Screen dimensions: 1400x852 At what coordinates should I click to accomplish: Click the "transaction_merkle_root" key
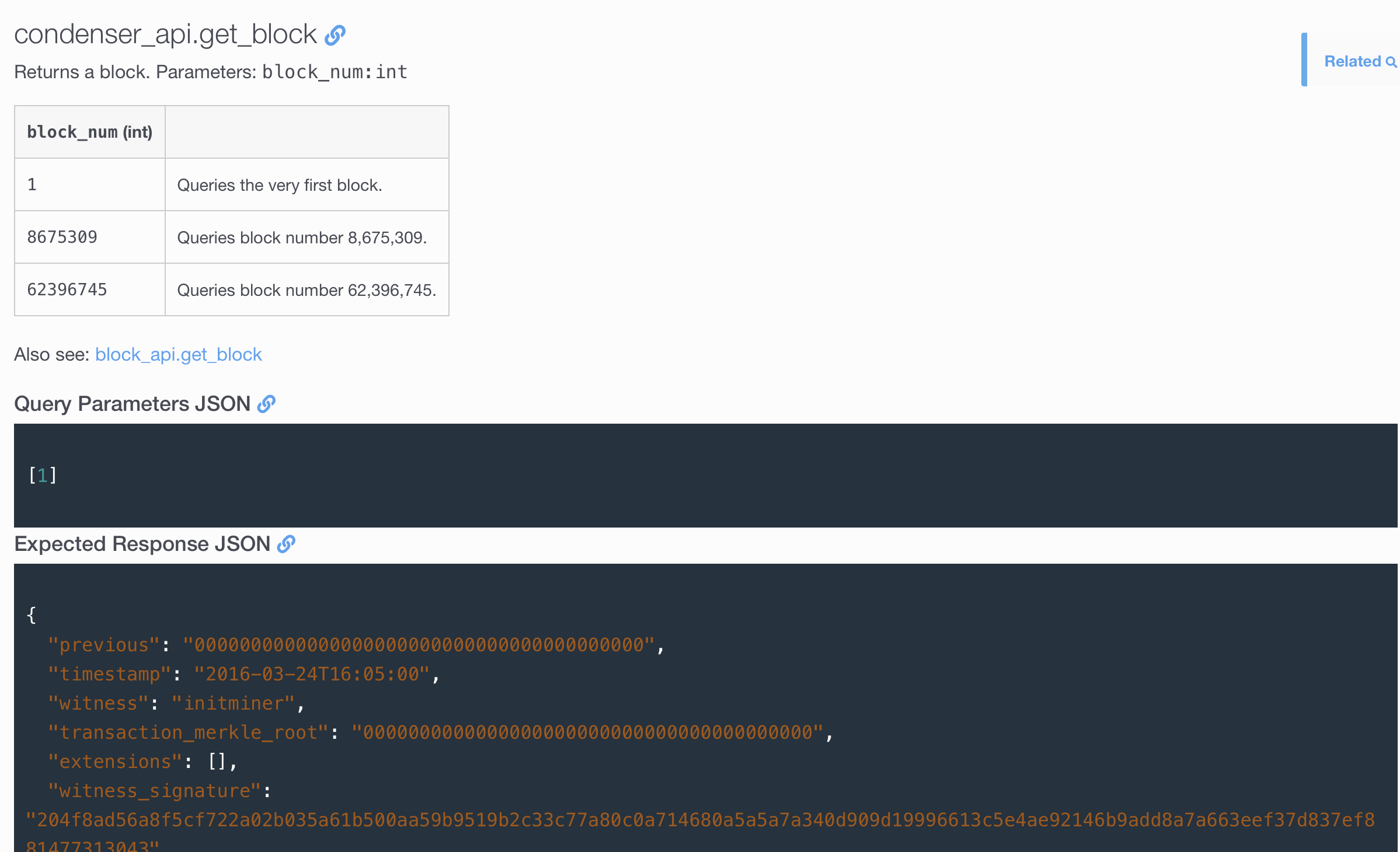[x=188, y=732]
